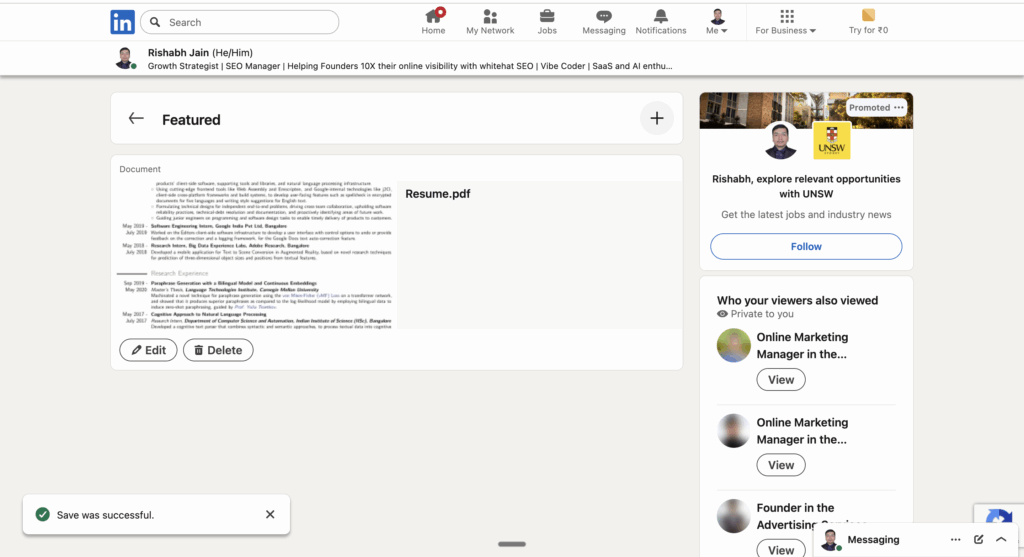
Task: Dismiss the Save was successful toast
Action: (270, 515)
